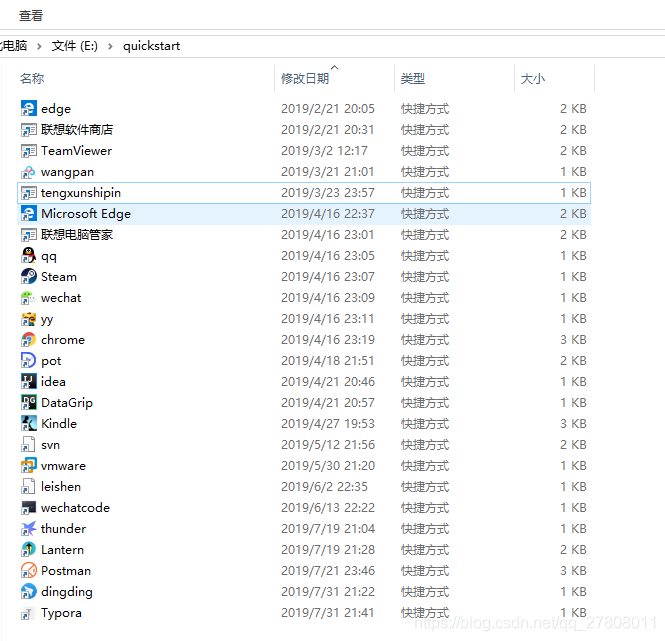Screen dimensions: 665x641
Task: Click the date 2019/4/16 23:19
Action: [x=328, y=339]
